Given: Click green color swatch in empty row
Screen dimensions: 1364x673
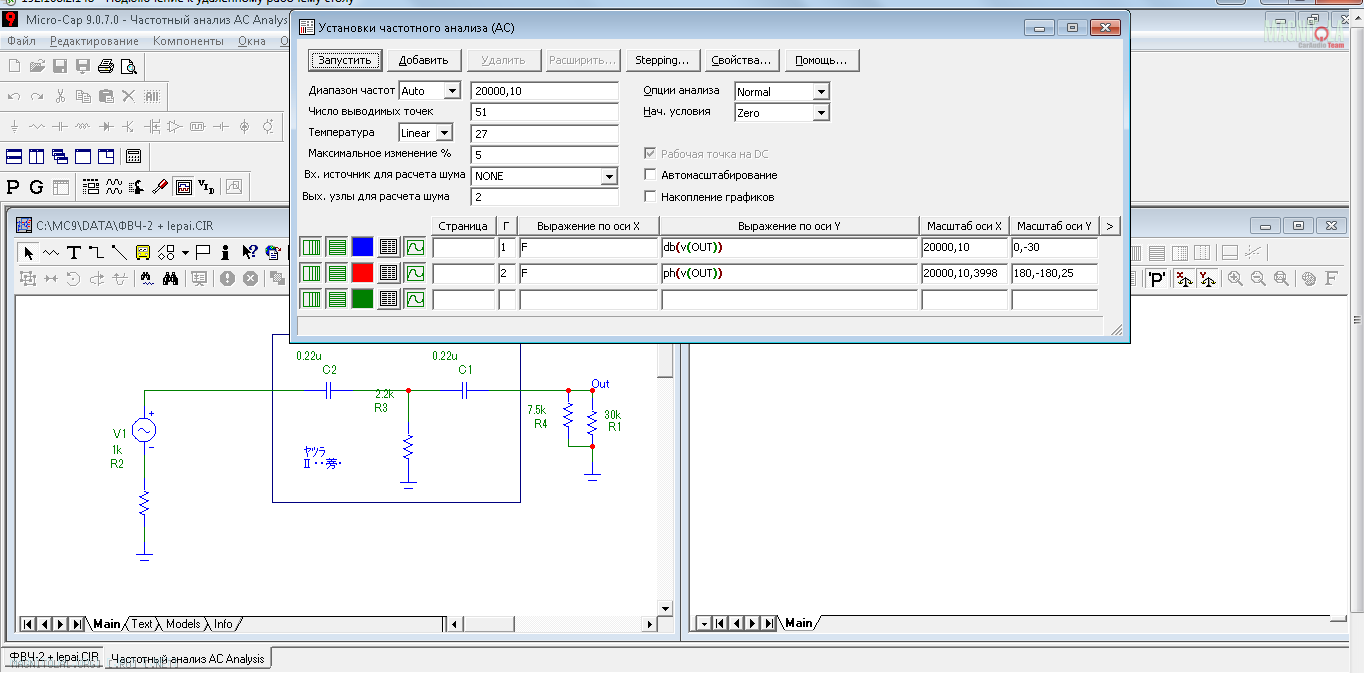Looking at the screenshot, I should (363, 298).
